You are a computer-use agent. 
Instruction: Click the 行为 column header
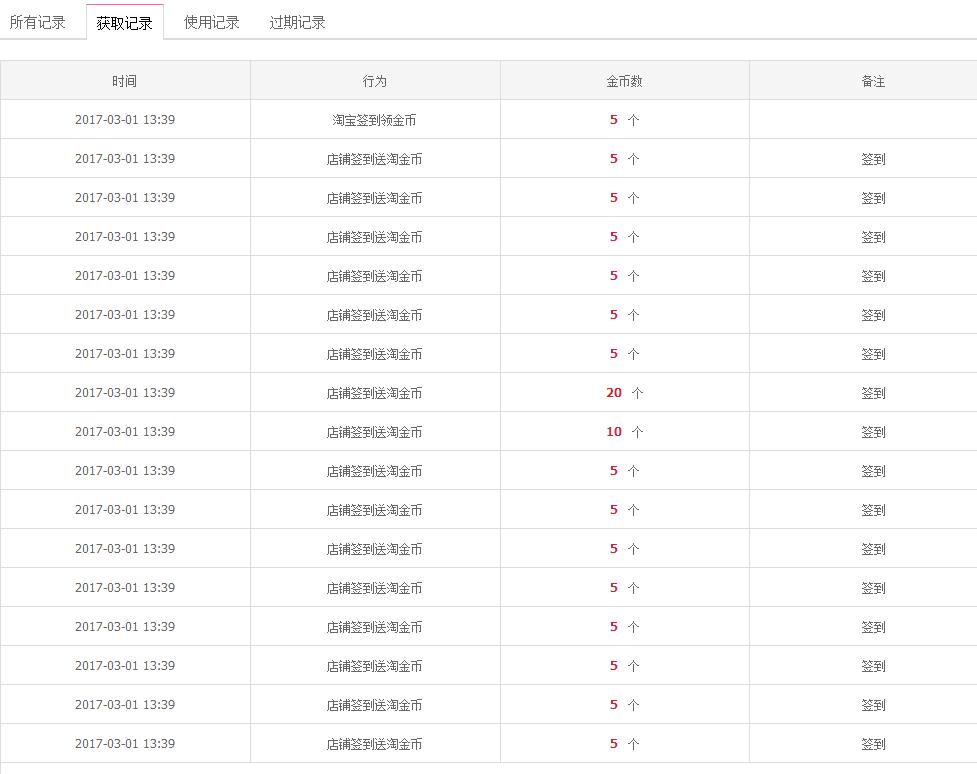(374, 81)
